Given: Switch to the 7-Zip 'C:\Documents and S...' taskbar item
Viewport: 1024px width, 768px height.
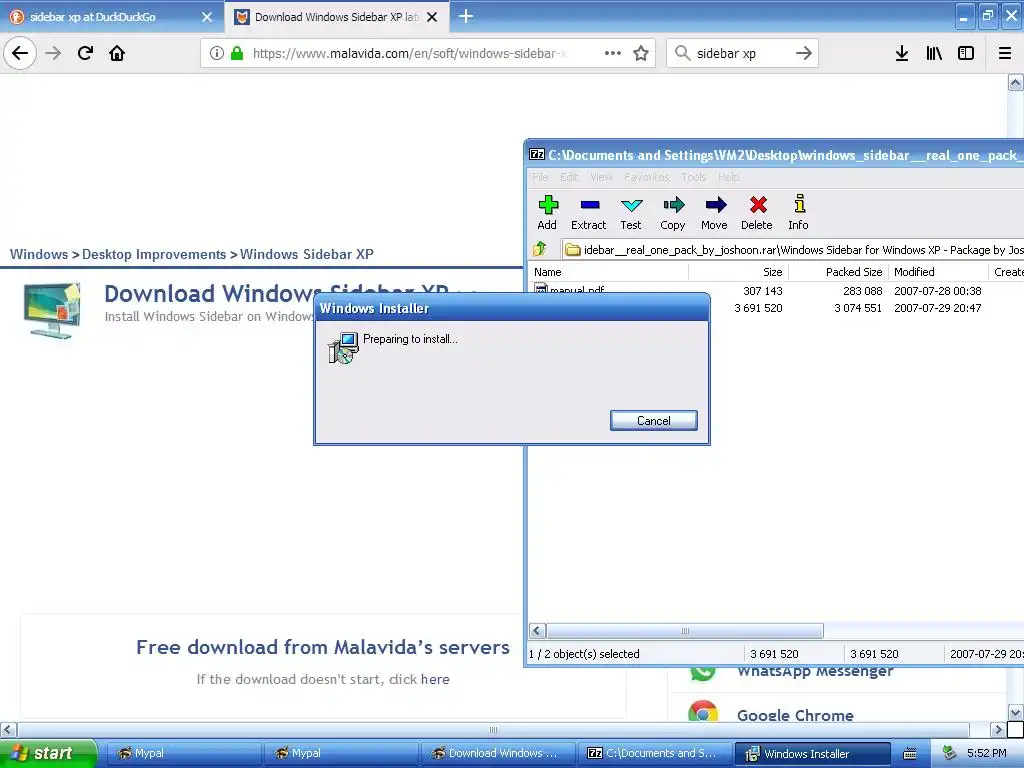Looking at the screenshot, I should click(655, 754).
